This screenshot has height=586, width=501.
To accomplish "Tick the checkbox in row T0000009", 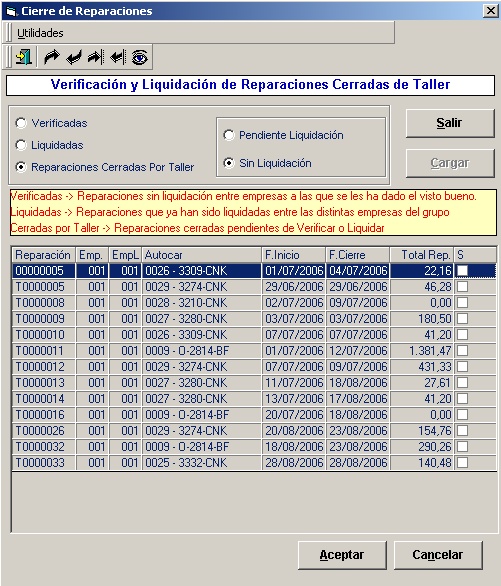I will pyautogui.click(x=463, y=318).
